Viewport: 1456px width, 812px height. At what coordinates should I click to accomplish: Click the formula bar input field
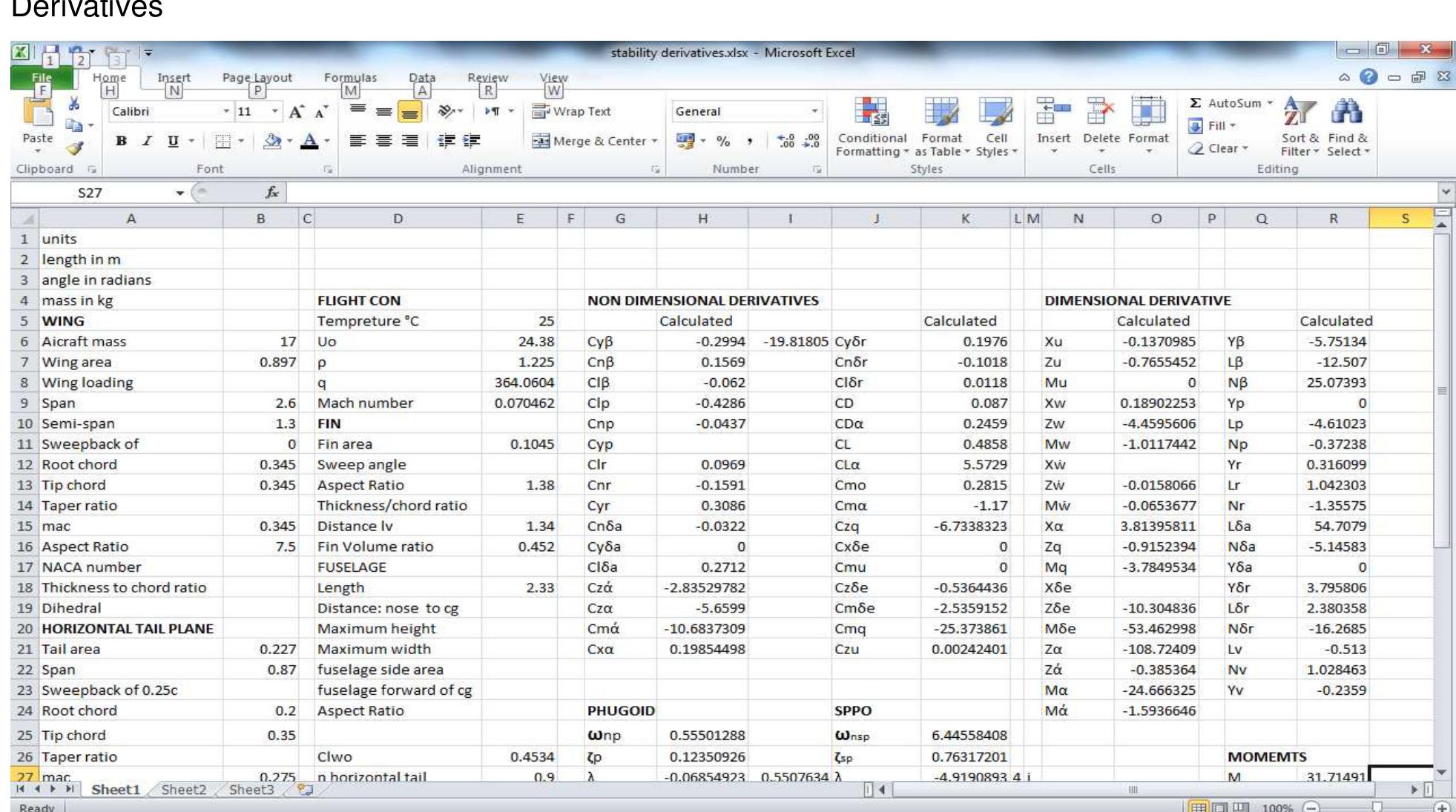pos(860,193)
